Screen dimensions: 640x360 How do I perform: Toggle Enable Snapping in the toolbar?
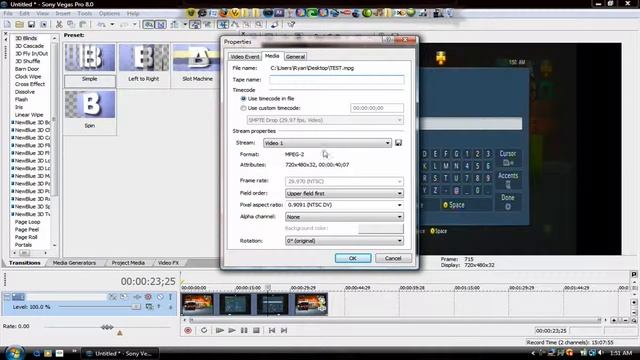(x=149, y=24)
